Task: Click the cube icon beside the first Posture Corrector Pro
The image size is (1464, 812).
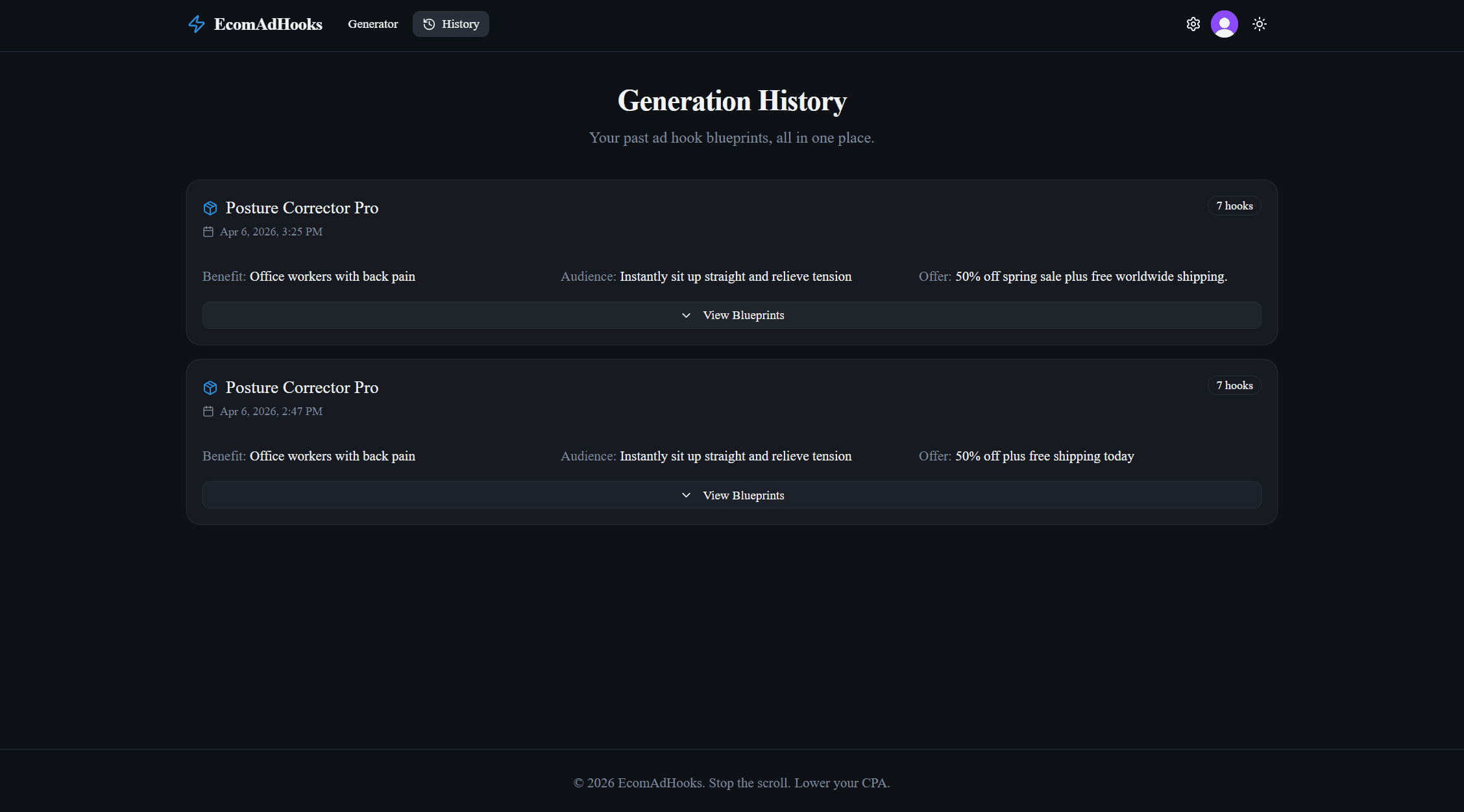Action: 210,208
